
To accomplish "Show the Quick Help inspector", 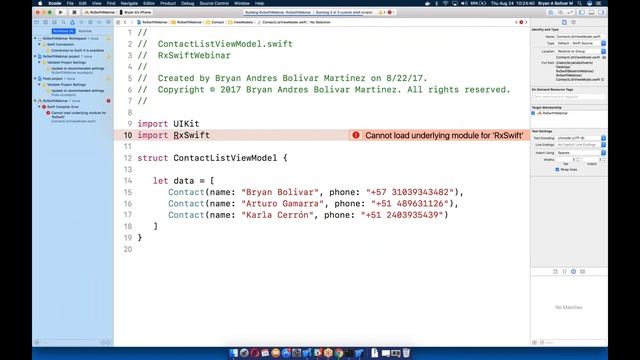I will tap(573, 22).
